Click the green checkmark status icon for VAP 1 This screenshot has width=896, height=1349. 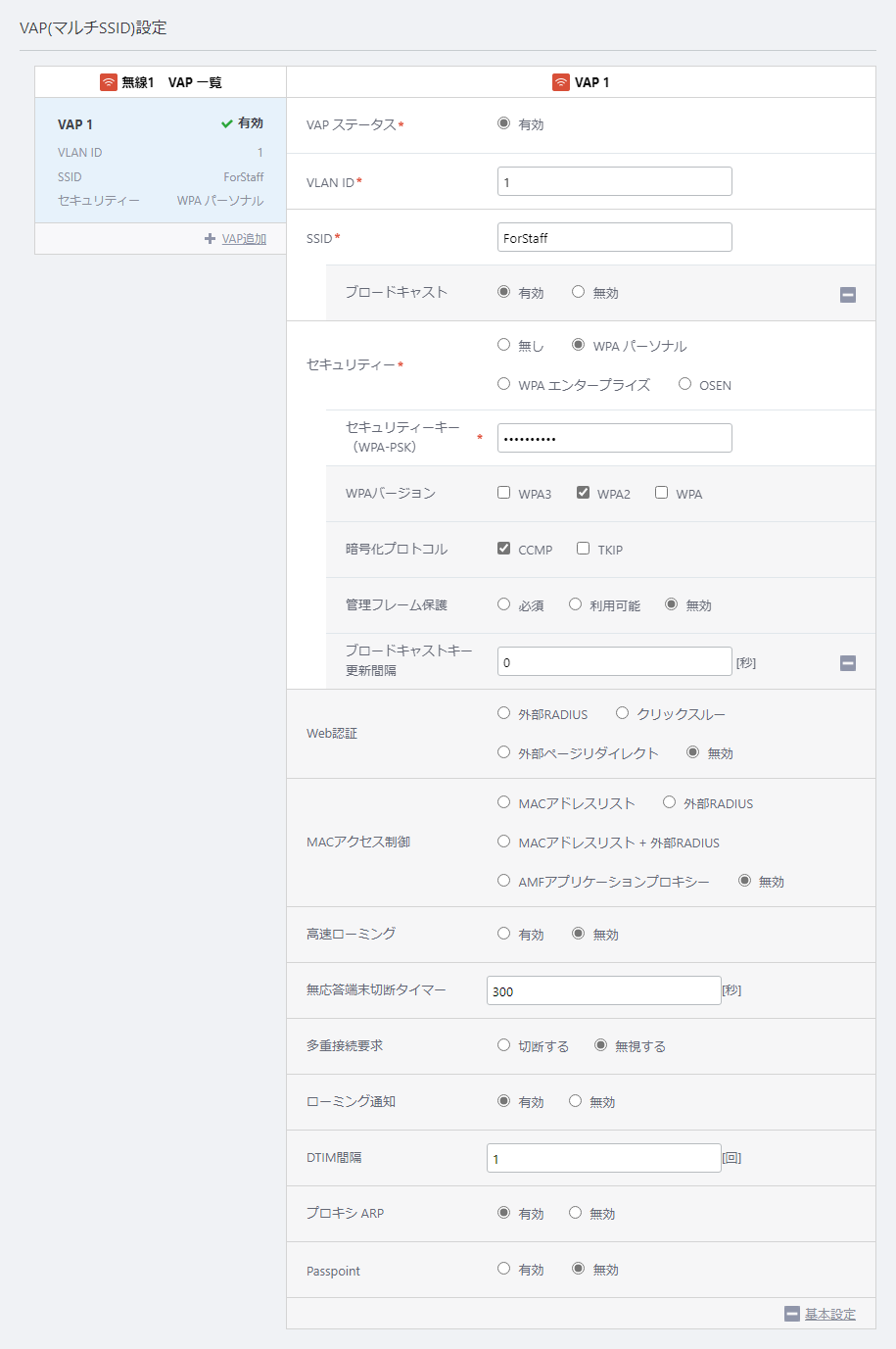tap(227, 123)
